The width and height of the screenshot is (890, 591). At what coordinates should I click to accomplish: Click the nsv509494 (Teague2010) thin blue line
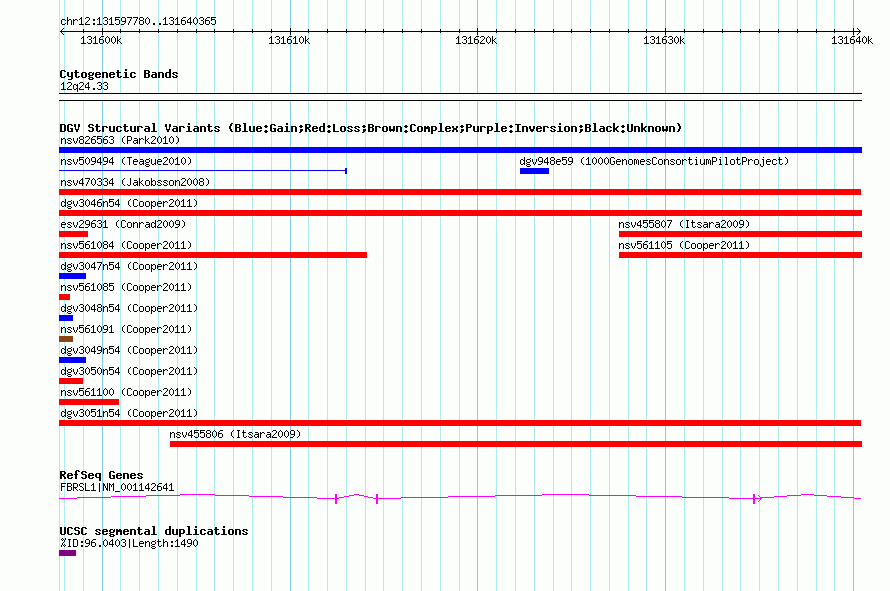[203, 170]
